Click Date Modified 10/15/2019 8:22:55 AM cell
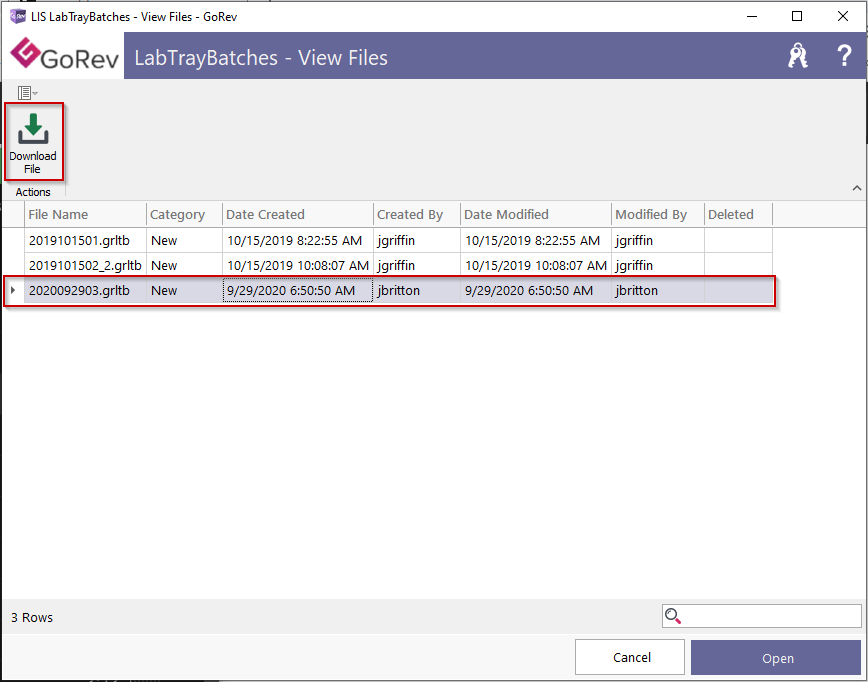 pyautogui.click(x=536, y=241)
